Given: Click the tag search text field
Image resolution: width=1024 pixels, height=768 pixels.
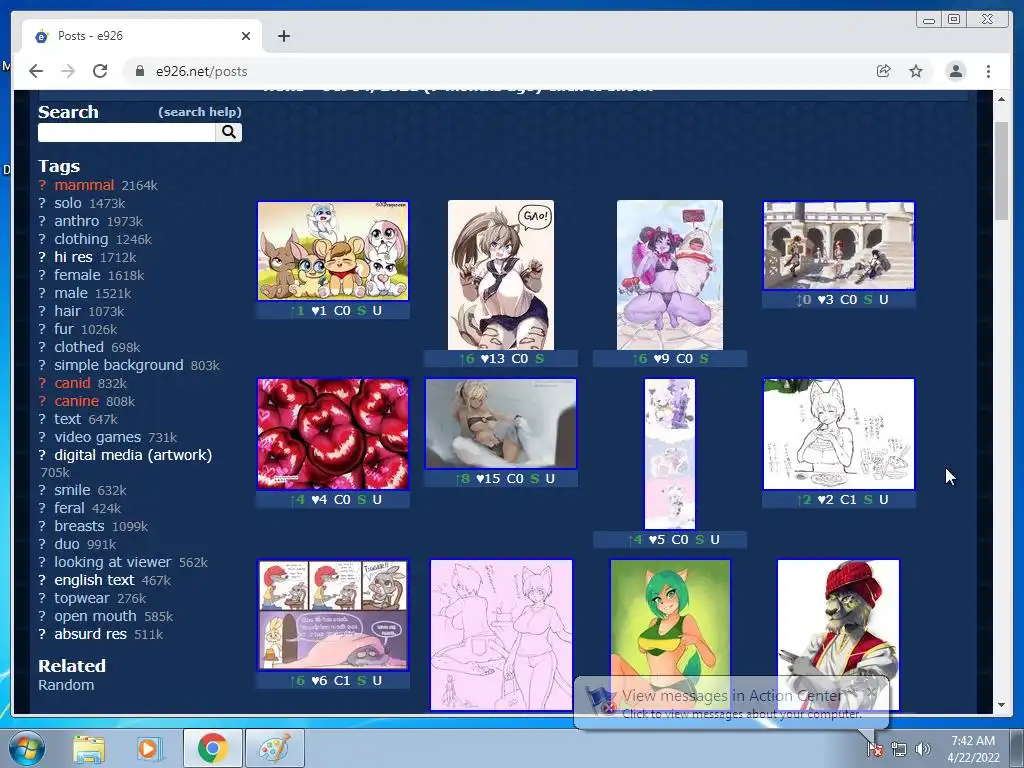Looking at the screenshot, I should pos(127,132).
